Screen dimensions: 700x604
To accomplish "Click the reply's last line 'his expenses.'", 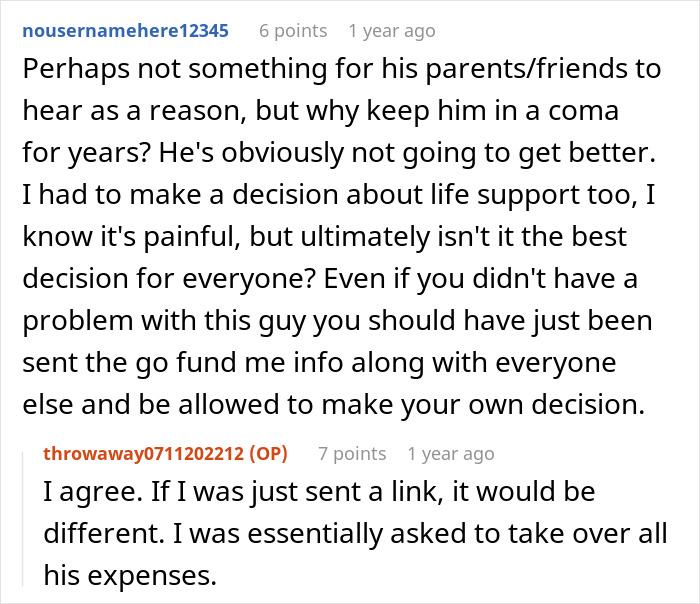I will [130, 576].
